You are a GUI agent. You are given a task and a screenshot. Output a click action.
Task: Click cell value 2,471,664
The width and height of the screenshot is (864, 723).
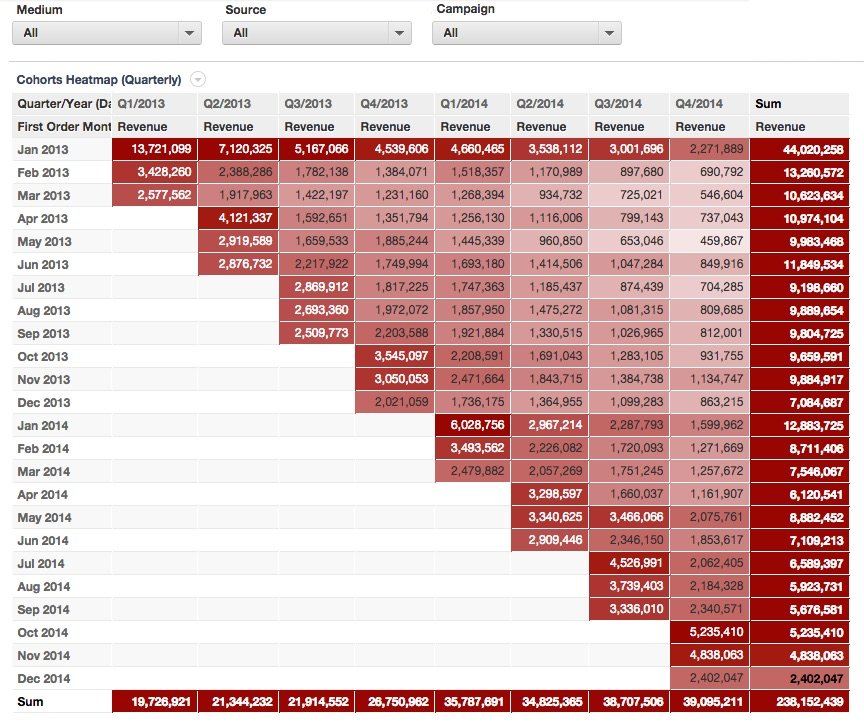(x=473, y=379)
